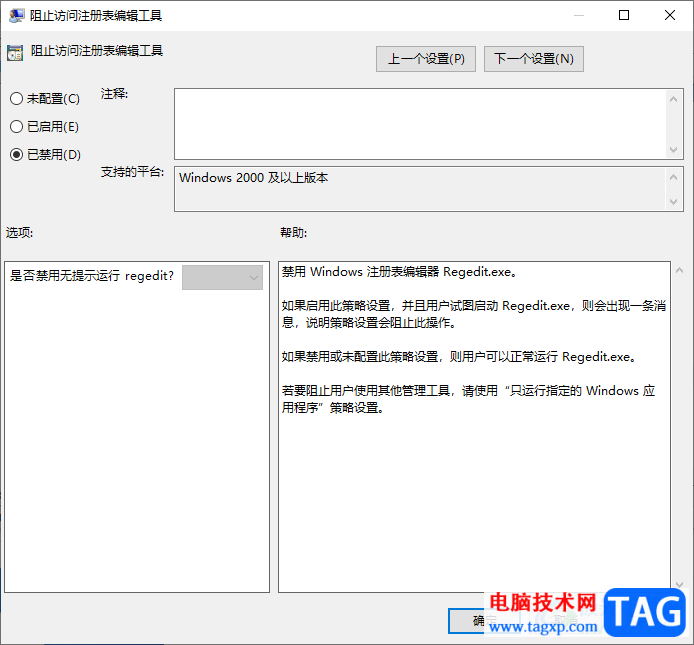
Task: Click help text 禁用 Windows 注册表编辑器 Regedit.exe
Action: click(x=399, y=272)
